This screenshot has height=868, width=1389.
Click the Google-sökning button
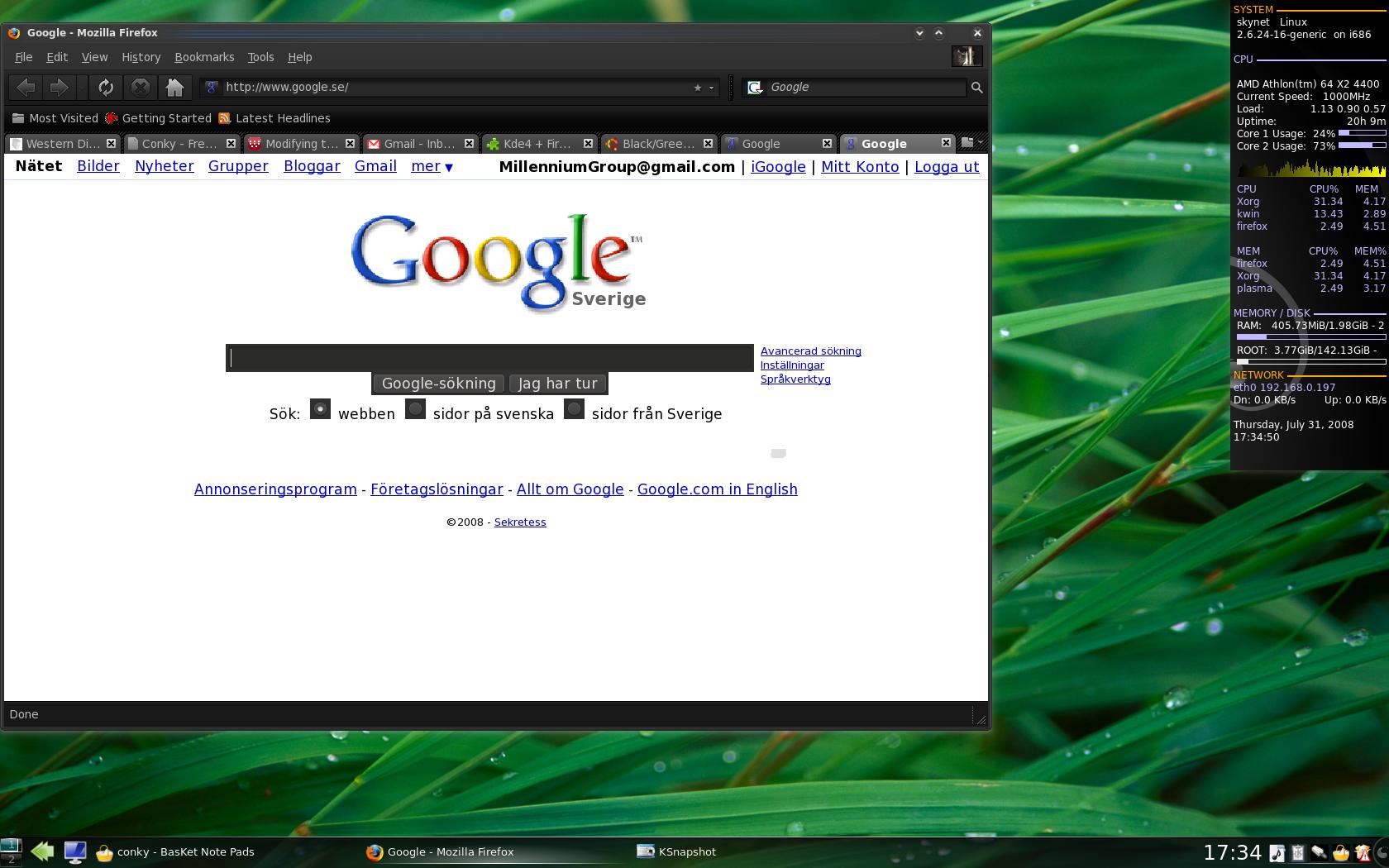(x=438, y=384)
